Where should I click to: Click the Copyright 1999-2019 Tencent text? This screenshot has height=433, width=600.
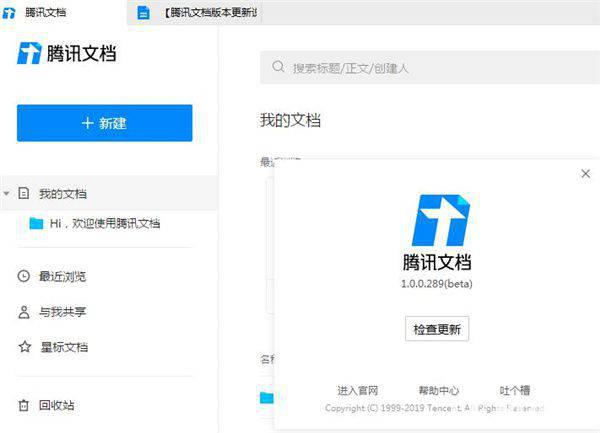pos(434,408)
